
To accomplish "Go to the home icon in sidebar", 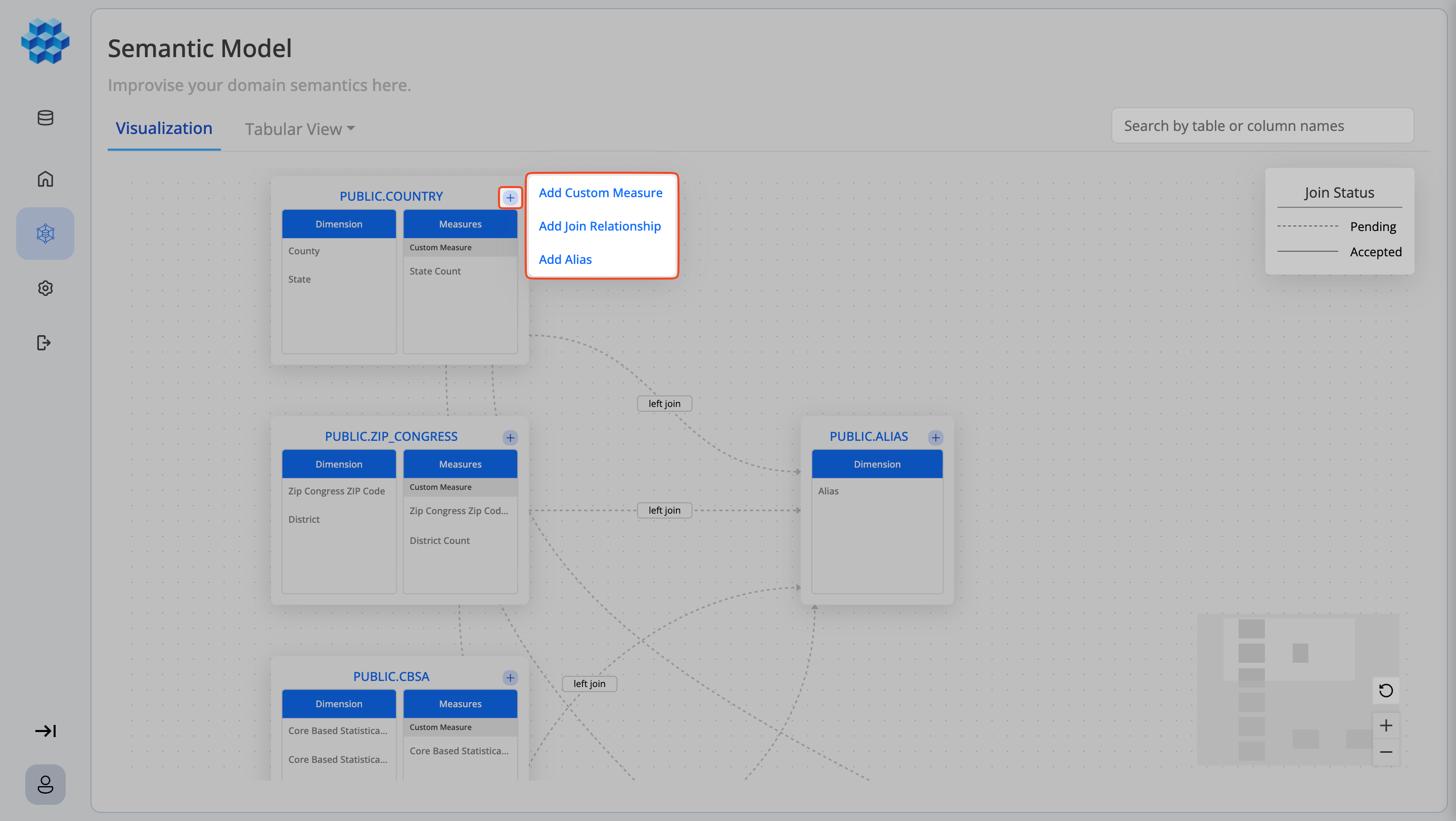I will click(45, 178).
